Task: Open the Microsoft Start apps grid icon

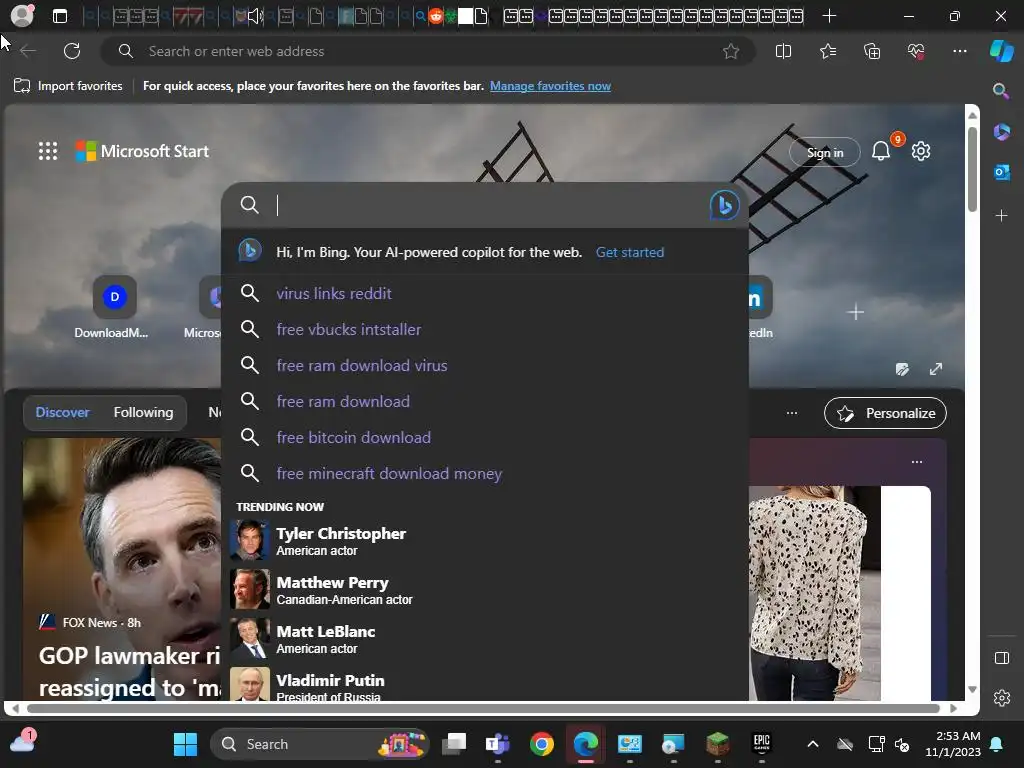Action: click(x=48, y=151)
